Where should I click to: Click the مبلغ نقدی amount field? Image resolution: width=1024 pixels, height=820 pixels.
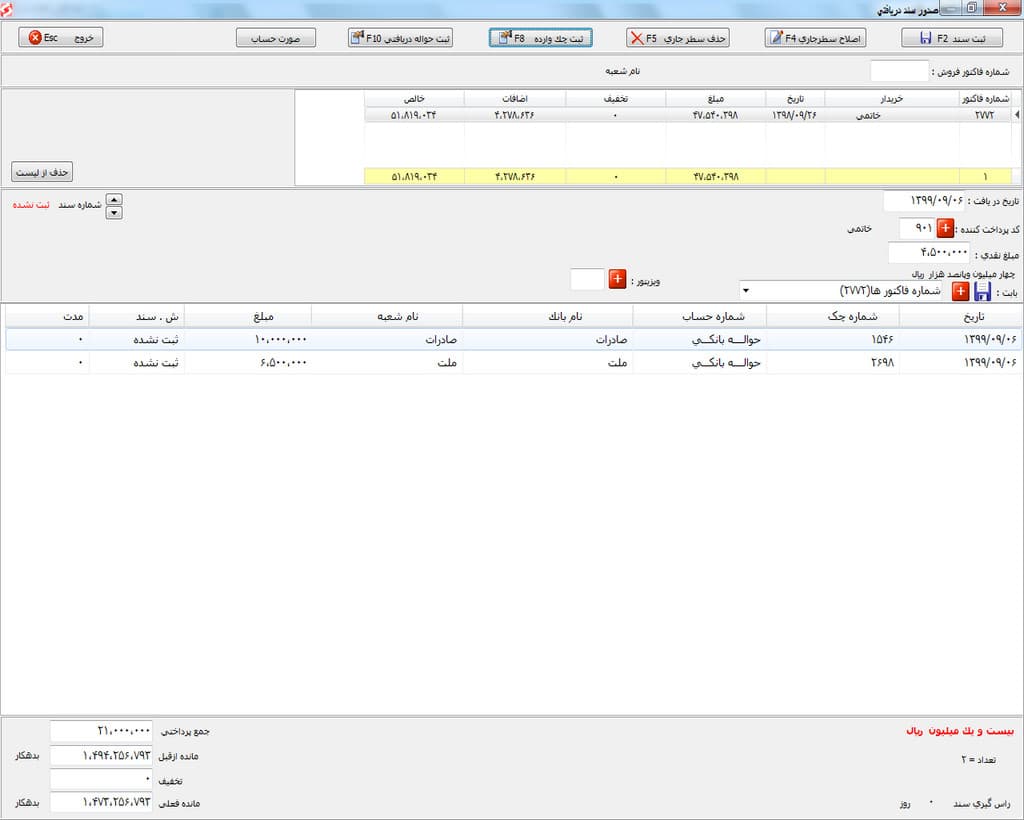coord(928,253)
